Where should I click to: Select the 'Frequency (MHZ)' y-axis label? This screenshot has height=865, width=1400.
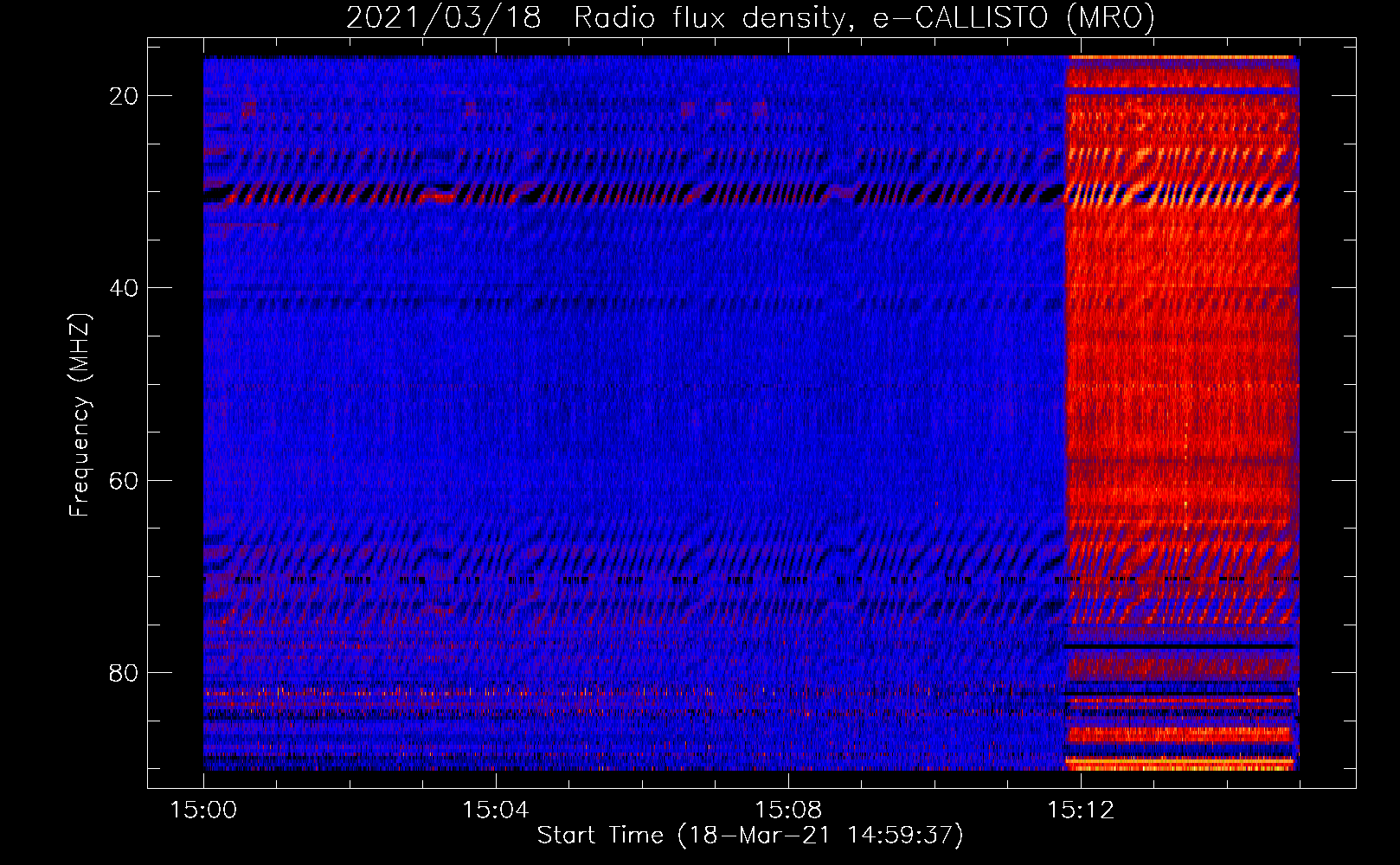(80, 415)
